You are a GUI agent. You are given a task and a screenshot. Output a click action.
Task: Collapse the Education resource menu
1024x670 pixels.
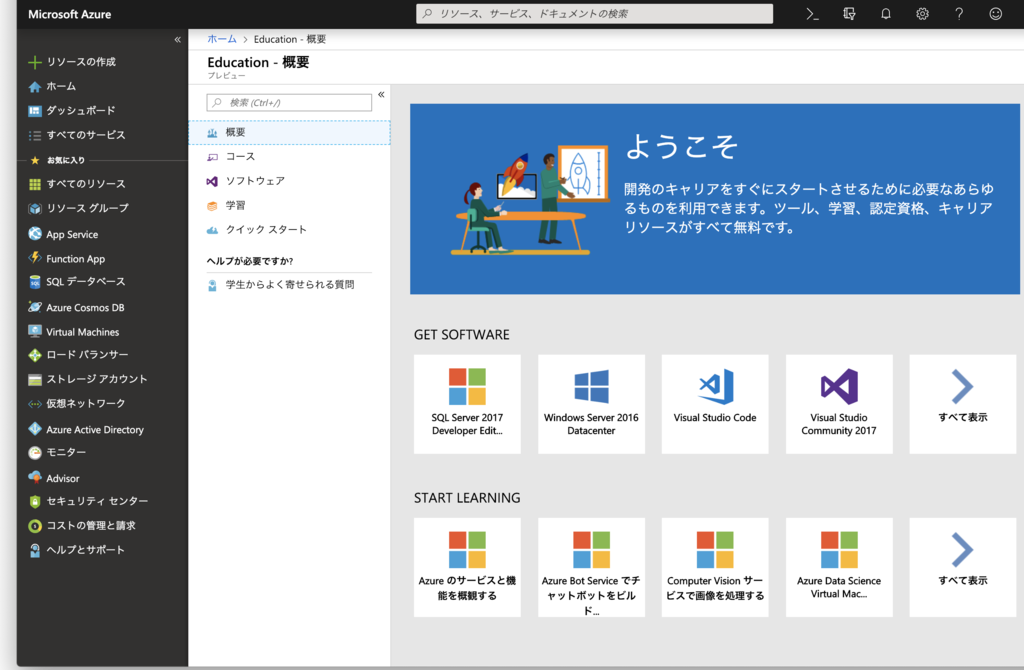pos(381,95)
